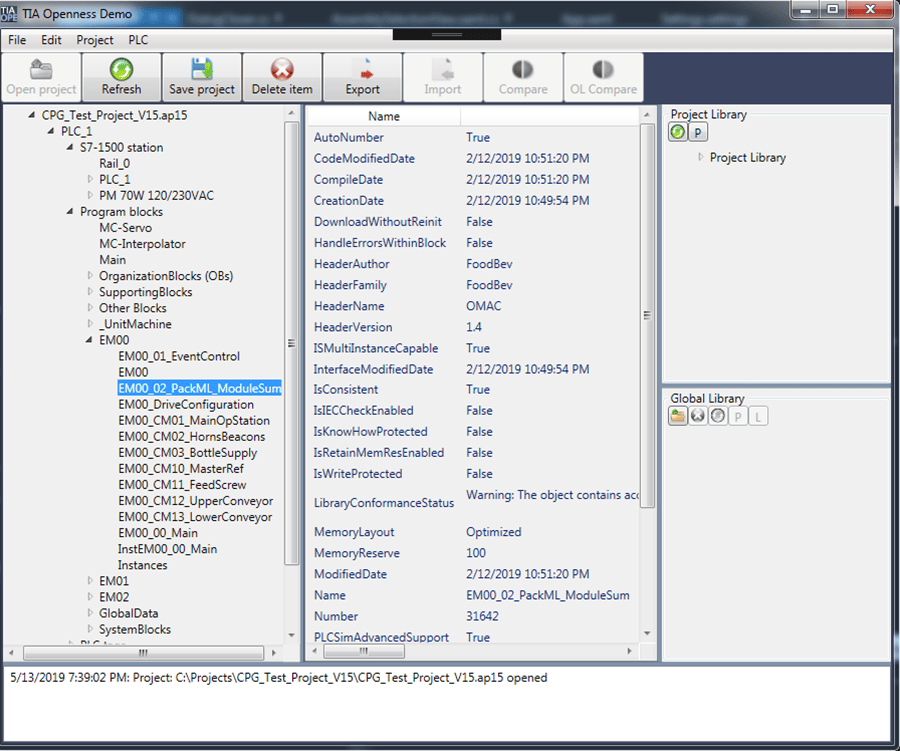Click the Name column header

pyautogui.click(x=384, y=116)
